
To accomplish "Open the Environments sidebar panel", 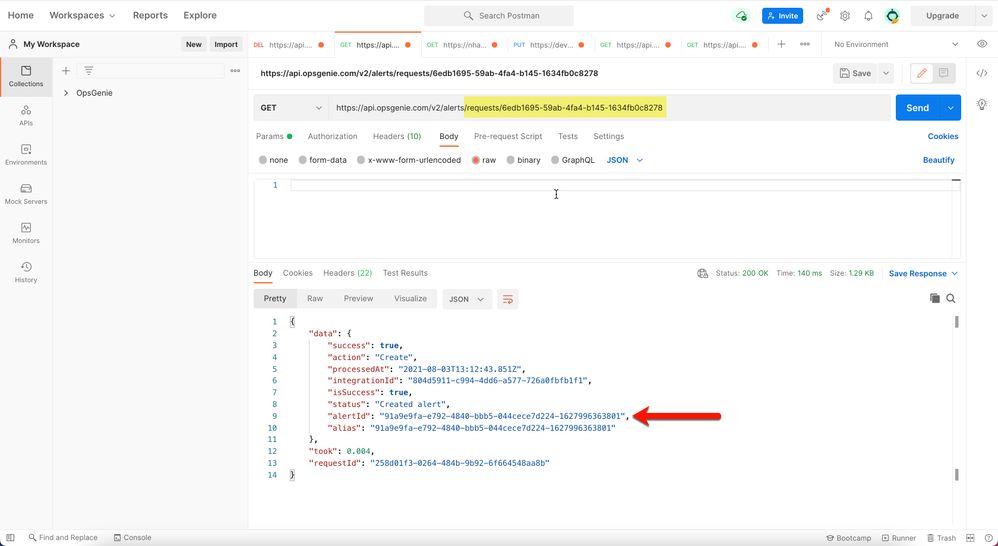I will point(26,155).
